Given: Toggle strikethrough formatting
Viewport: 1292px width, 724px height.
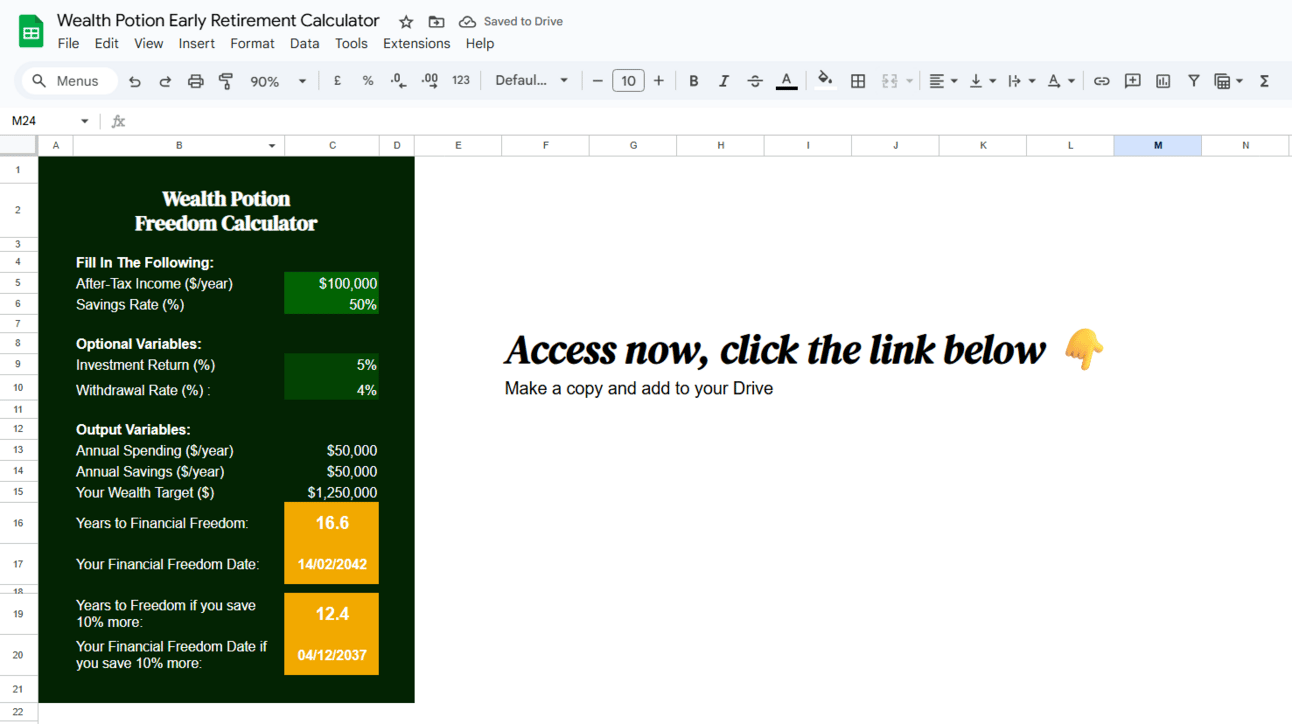Looking at the screenshot, I should click(x=755, y=81).
